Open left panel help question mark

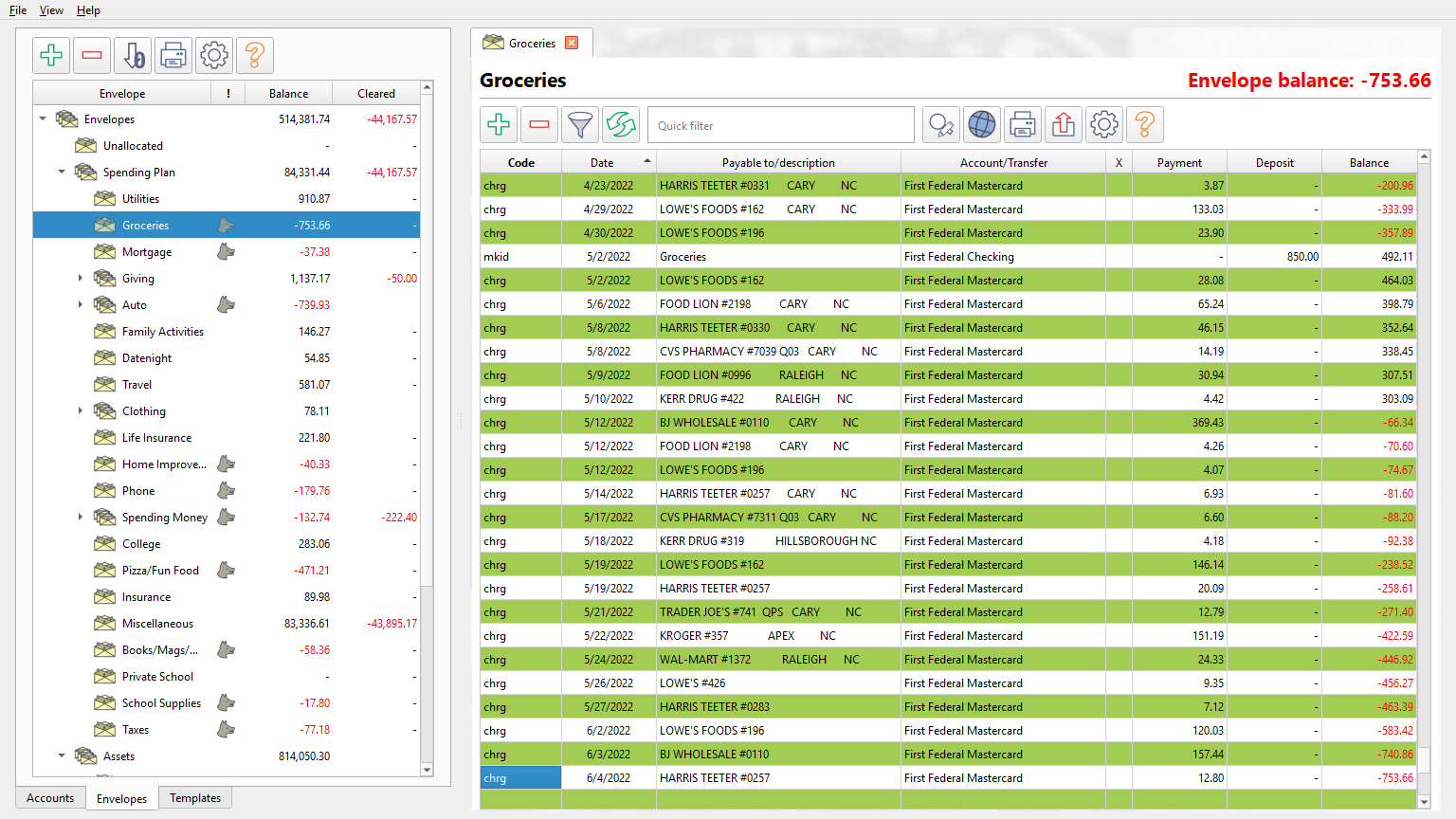pos(255,56)
